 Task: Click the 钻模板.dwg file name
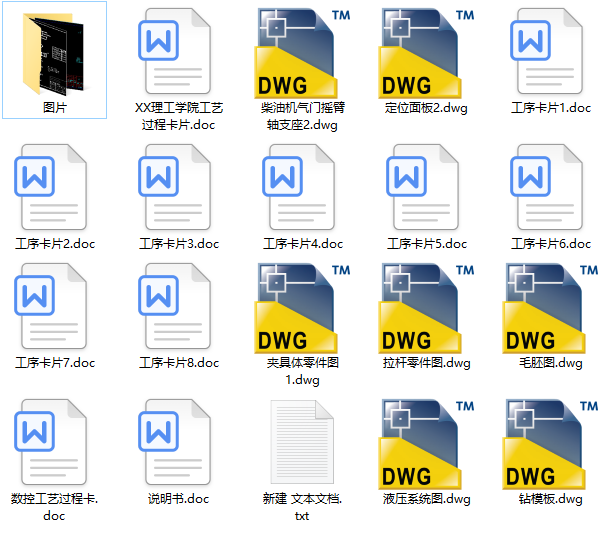point(551,499)
